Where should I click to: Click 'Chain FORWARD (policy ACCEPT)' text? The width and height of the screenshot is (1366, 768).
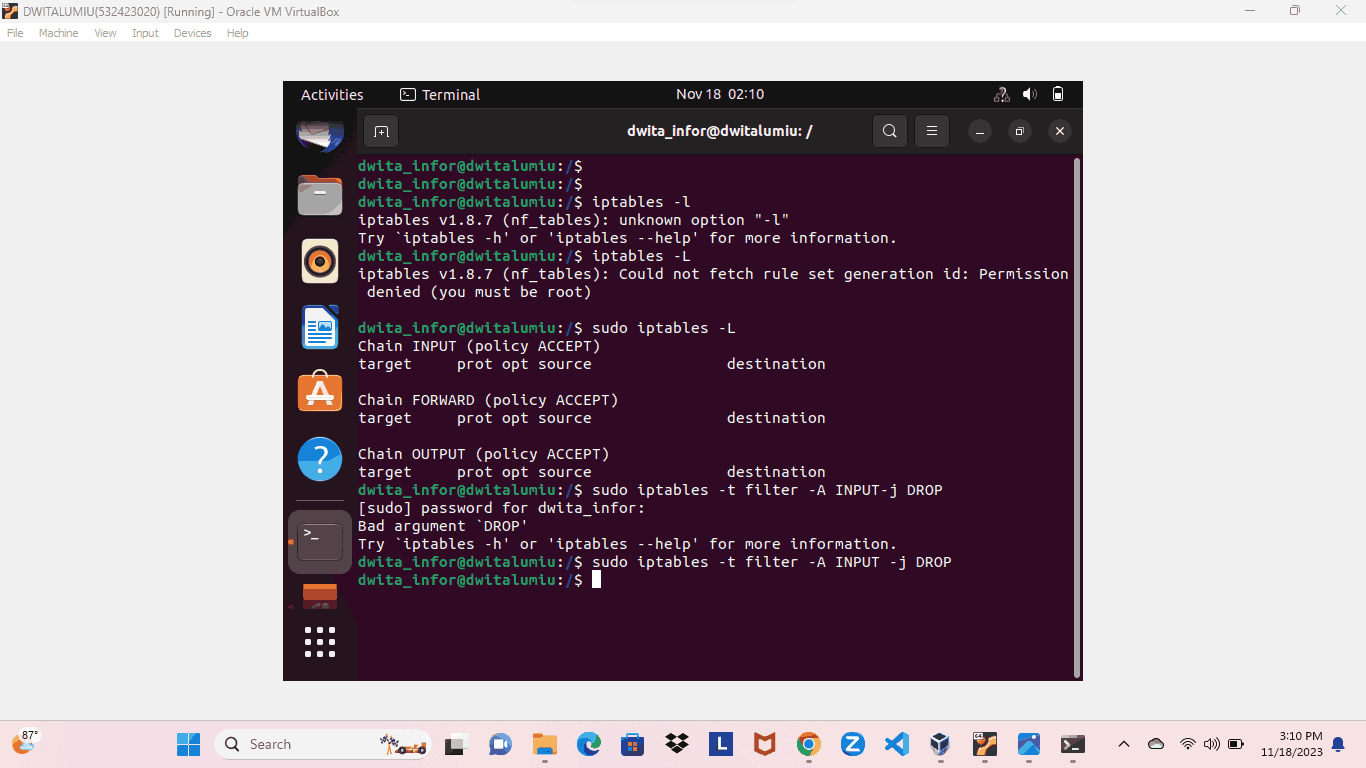488,400
